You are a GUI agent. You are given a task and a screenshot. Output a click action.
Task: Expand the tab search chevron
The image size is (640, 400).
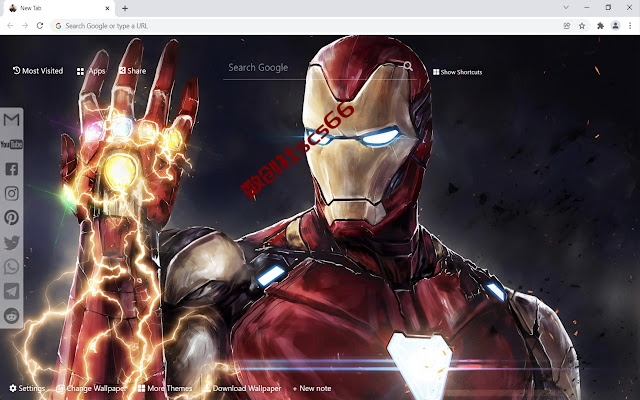coord(566,8)
